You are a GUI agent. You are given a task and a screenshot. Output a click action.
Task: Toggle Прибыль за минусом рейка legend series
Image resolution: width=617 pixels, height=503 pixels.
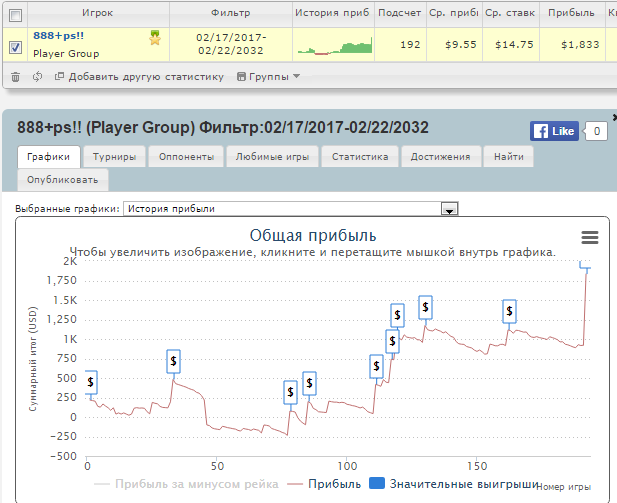click(186, 484)
